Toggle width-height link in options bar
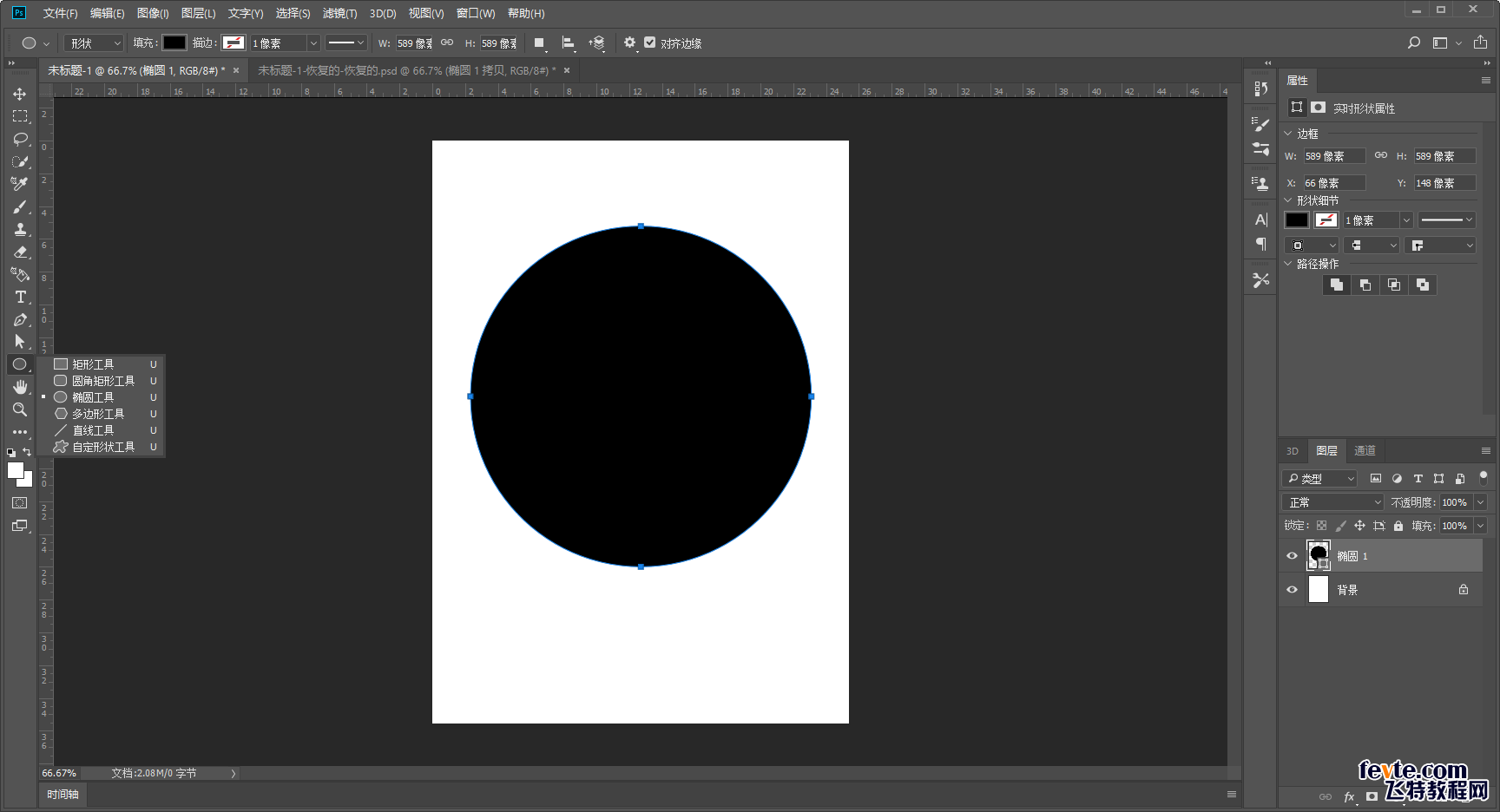The width and height of the screenshot is (1500, 812). [447, 43]
